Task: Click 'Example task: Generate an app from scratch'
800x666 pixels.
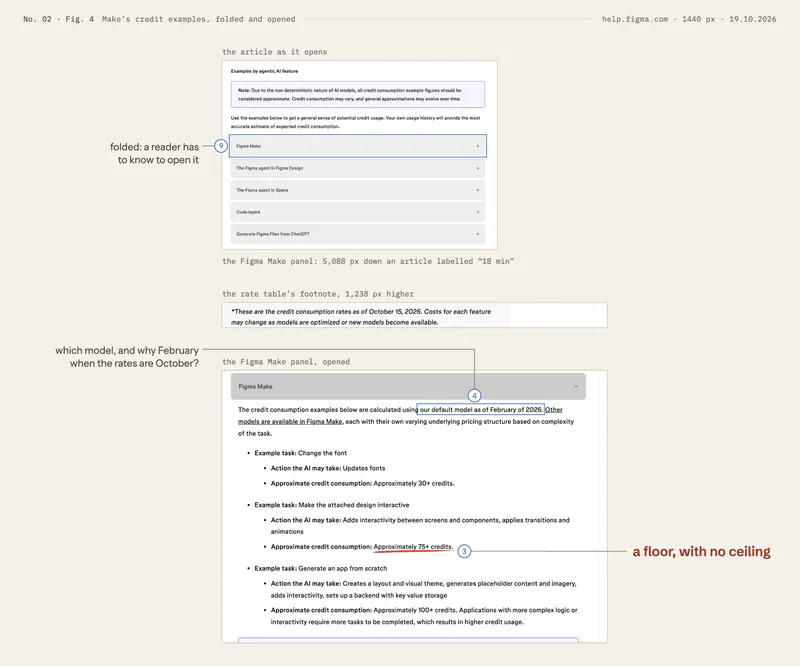Action: pyautogui.click(x=320, y=568)
